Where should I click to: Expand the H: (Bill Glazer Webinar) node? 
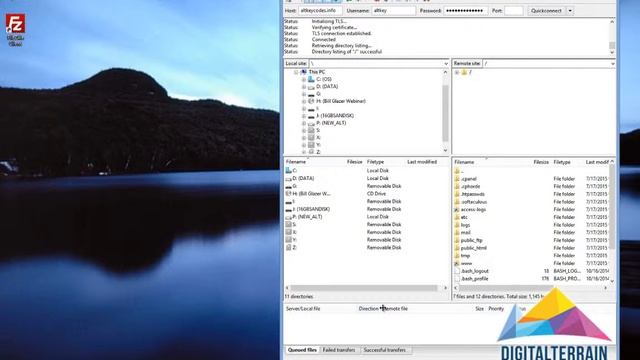[x=304, y=101]
